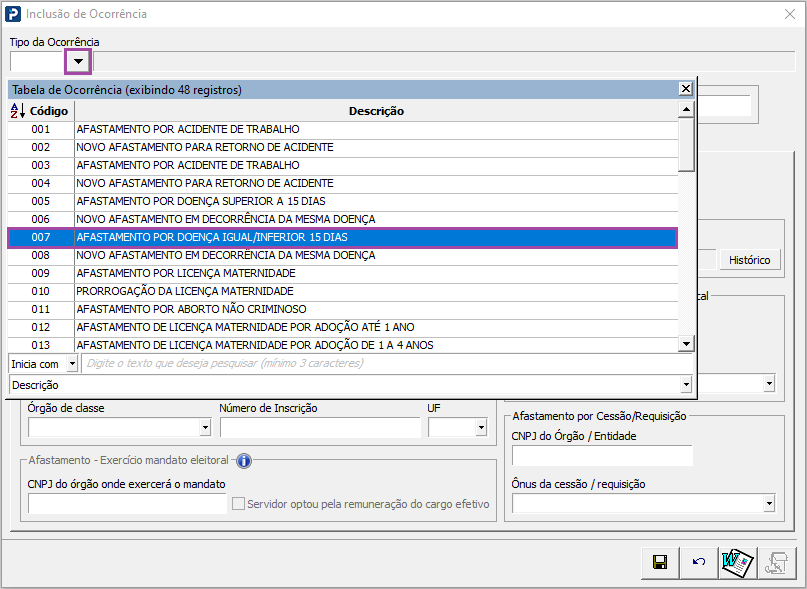This screenshot has width=807, height=589.
Task: Open the Tipo da Ocorrência dropdown arrow
Action: coord(78,62)
